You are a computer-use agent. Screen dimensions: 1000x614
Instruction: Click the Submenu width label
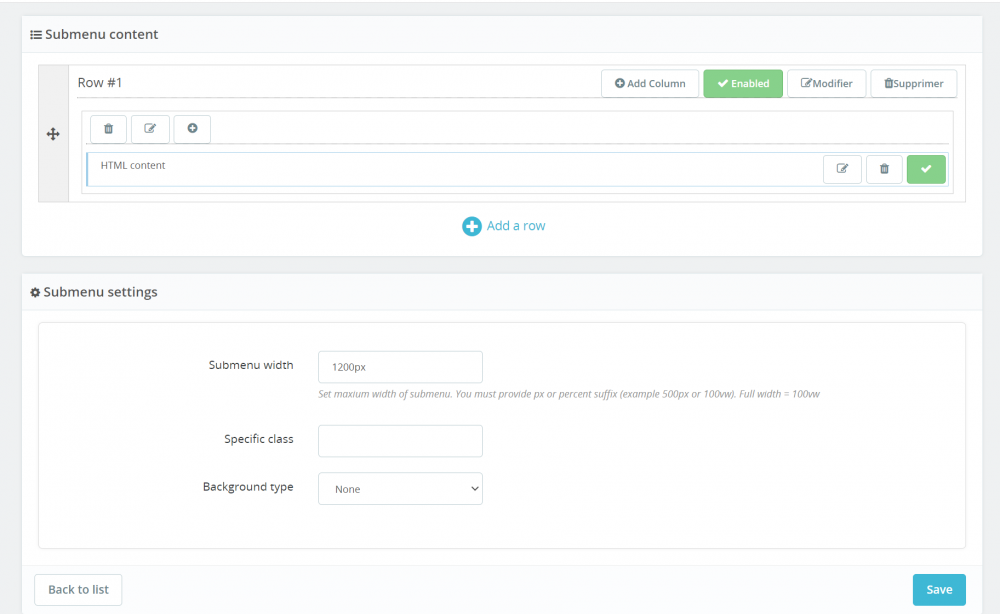251,365
